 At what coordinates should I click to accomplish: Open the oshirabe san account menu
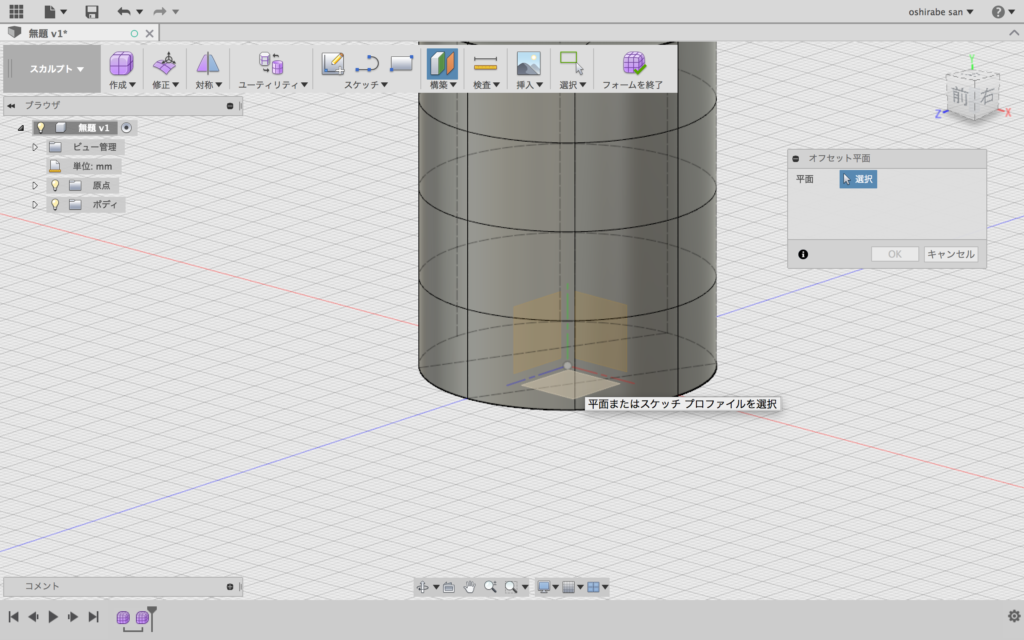click(940, 12)
